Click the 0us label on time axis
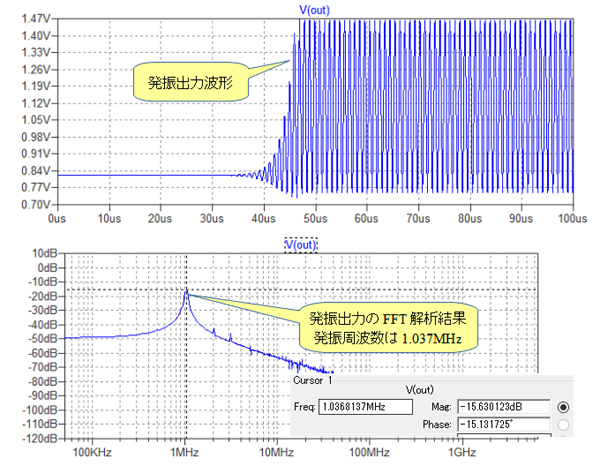This screenshot has width=600, height=466. pyautogui.click(x=57, y=216)
